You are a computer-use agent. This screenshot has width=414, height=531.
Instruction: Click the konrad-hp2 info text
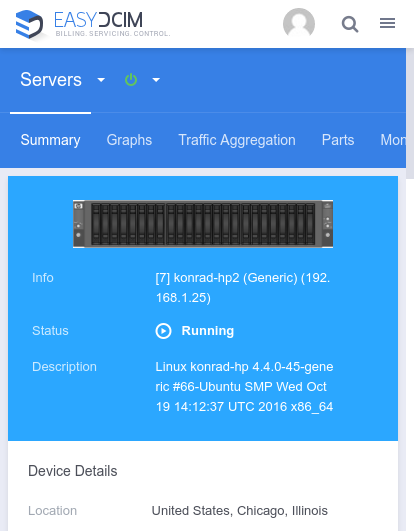tap(243, 288)
